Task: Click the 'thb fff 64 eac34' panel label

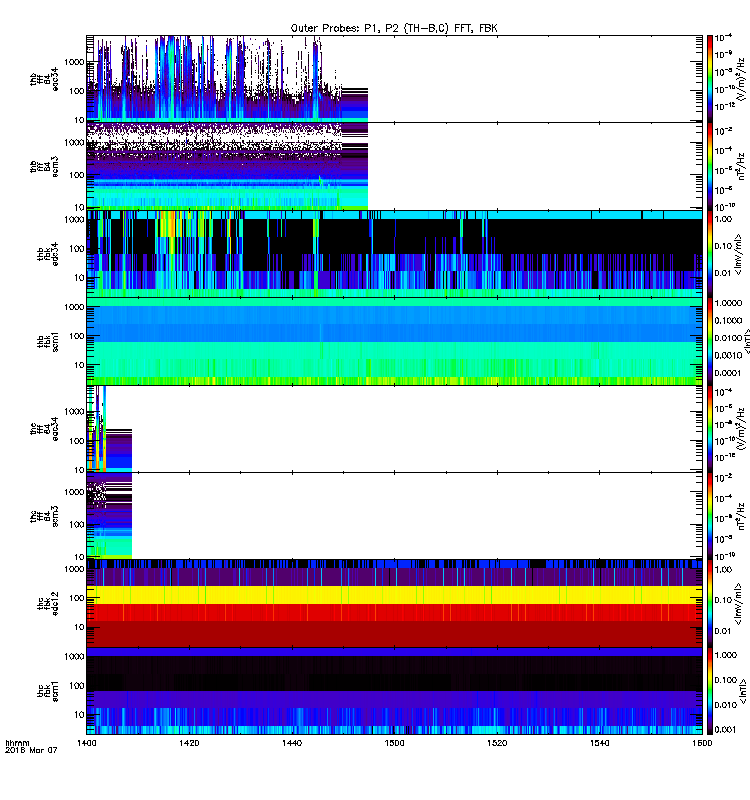Action: [x=44, y=79]
